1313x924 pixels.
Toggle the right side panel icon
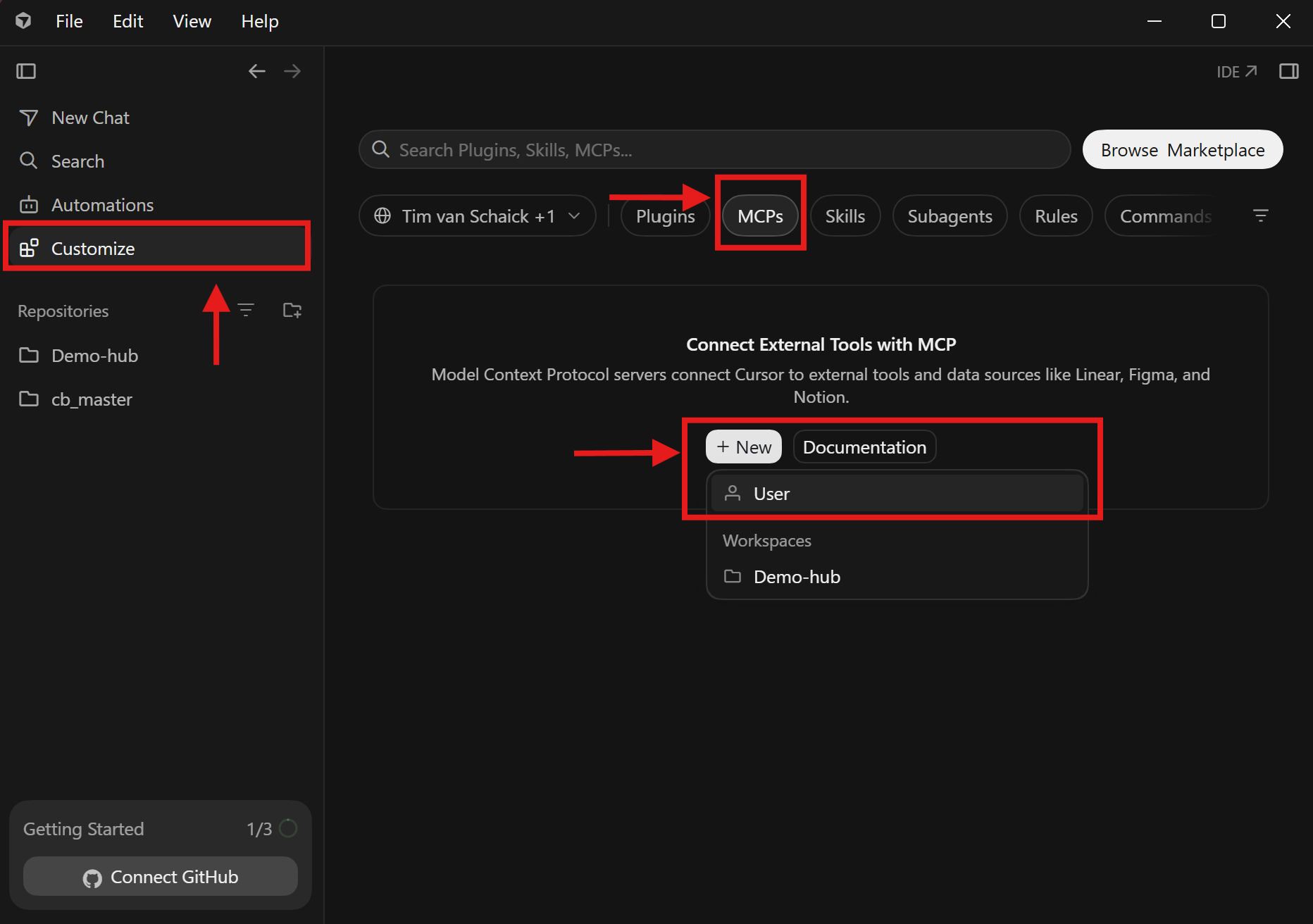tap(1289, 71)
